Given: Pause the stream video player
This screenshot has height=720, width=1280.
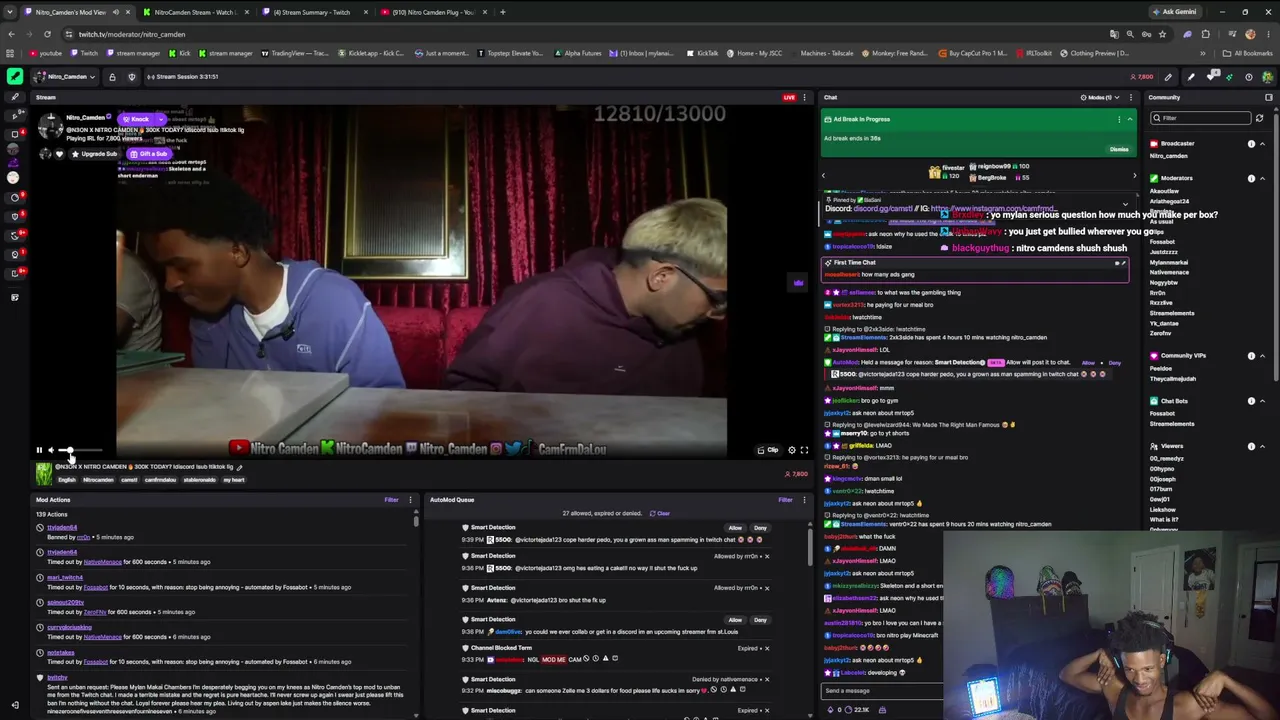Looking at the screenshot, I should 39,450.
